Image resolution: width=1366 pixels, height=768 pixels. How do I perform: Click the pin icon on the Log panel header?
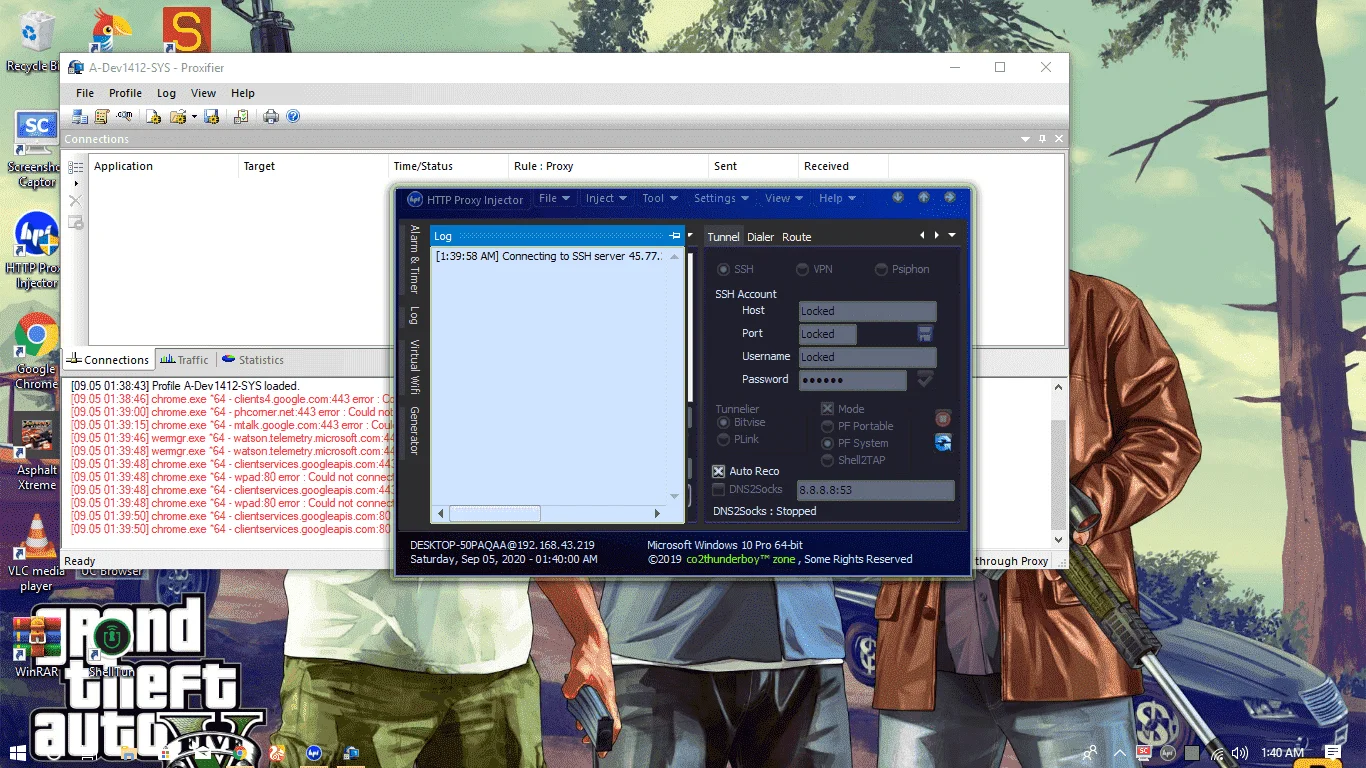pos(675,236)
